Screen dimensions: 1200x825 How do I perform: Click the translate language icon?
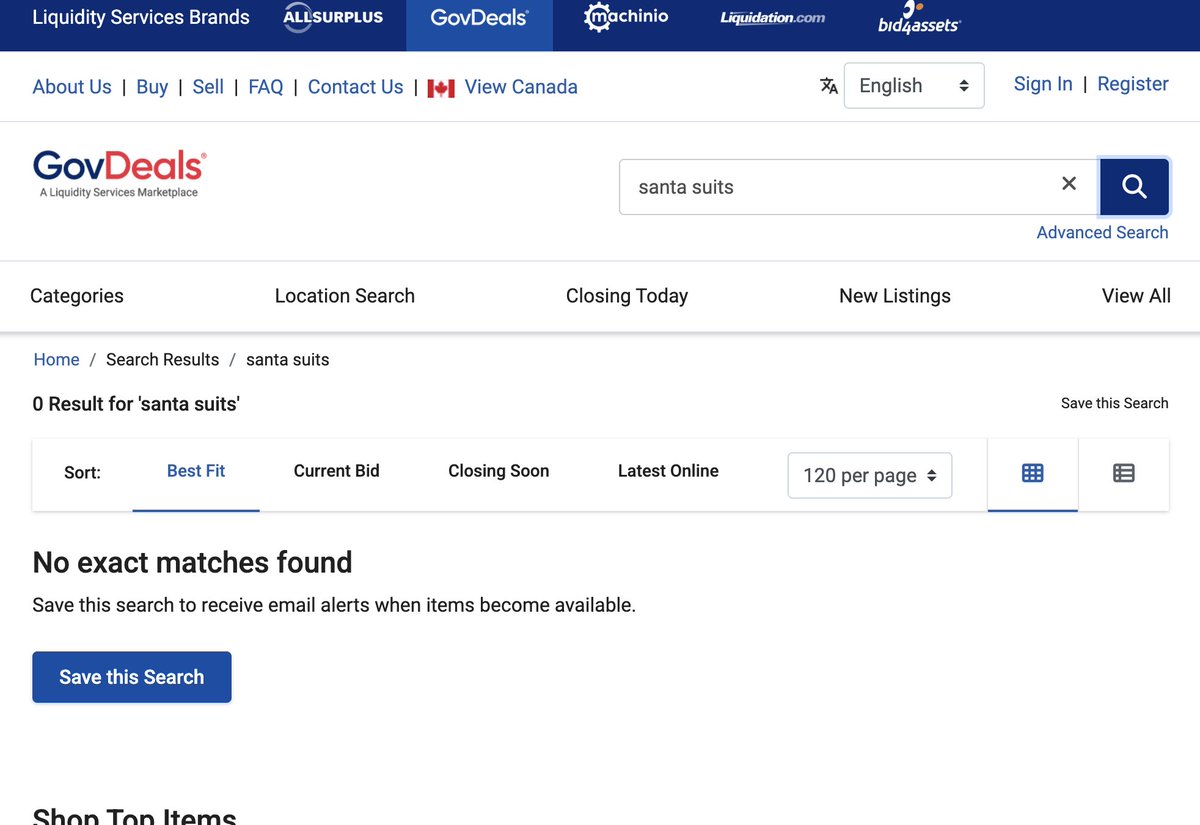(x=829, y=86)
